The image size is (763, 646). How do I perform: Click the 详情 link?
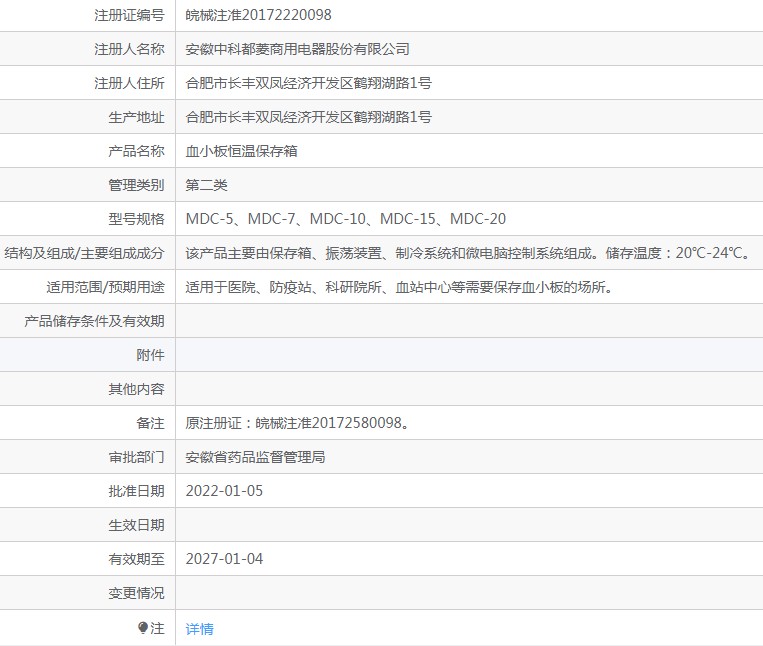[x=200, y=629]
